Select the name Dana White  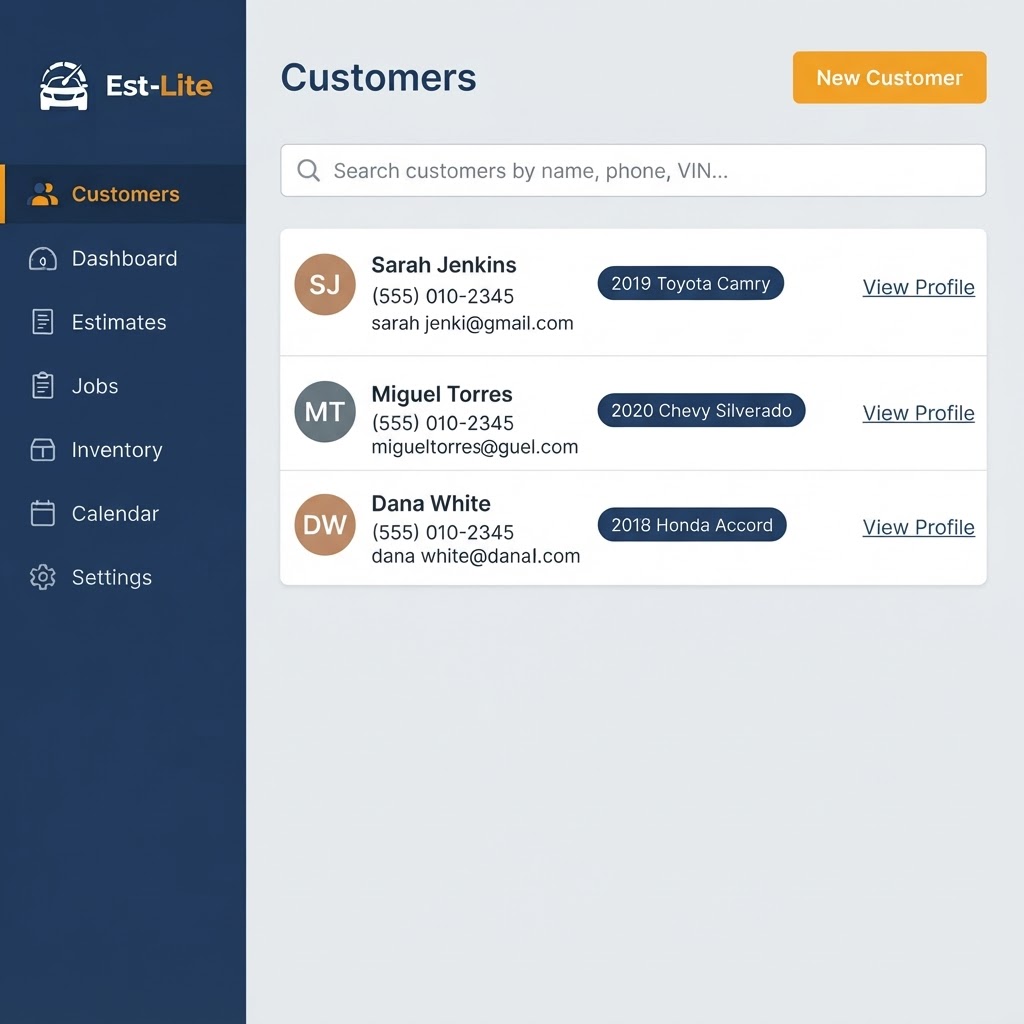coord(431,504)
